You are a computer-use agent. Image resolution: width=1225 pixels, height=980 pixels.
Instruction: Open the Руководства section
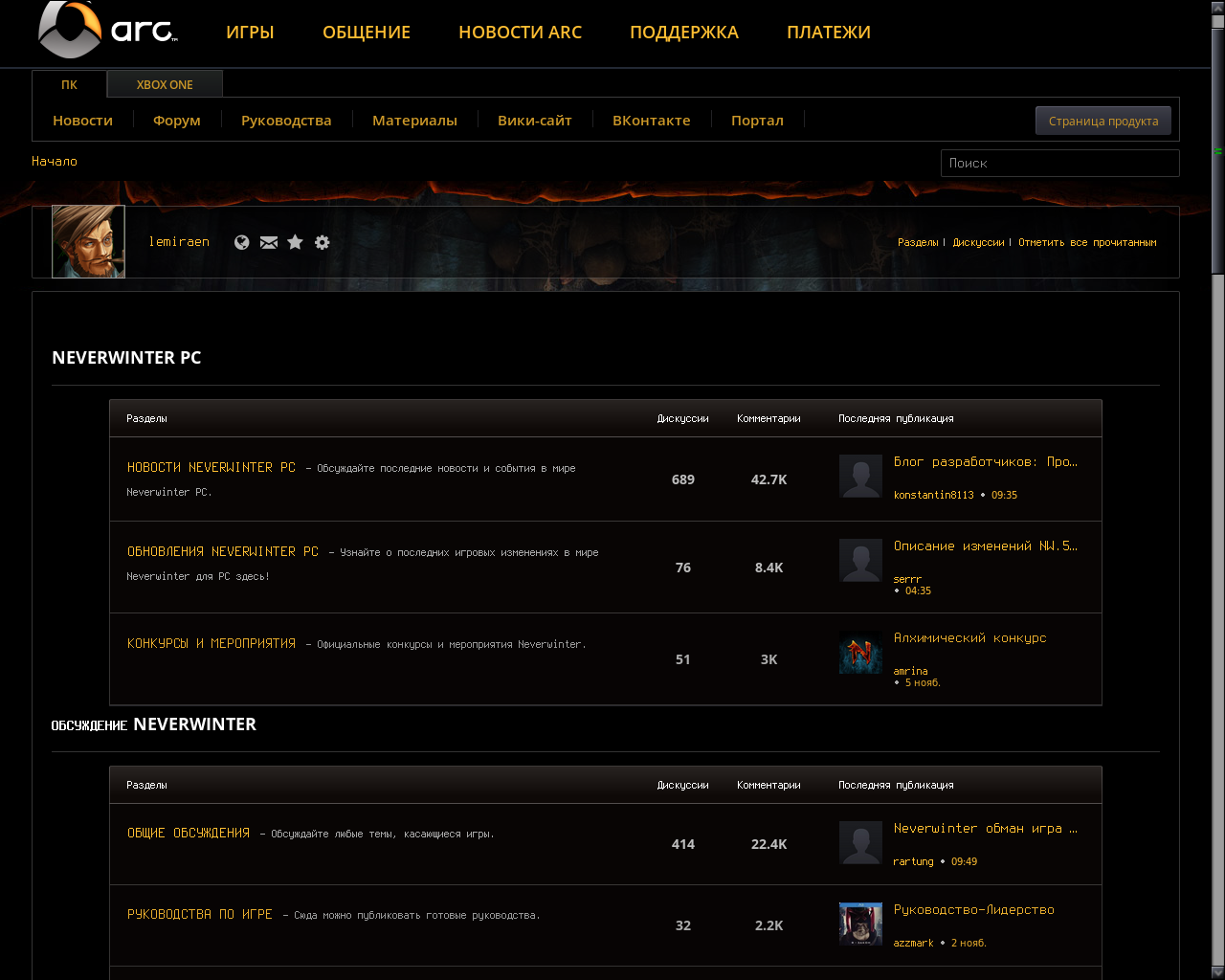point(286,121)
